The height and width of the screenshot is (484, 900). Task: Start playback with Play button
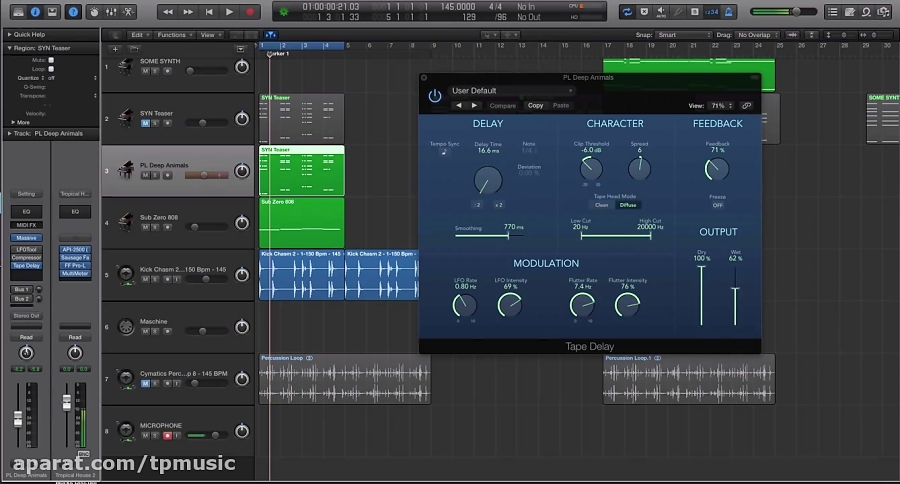pos(230,11)
